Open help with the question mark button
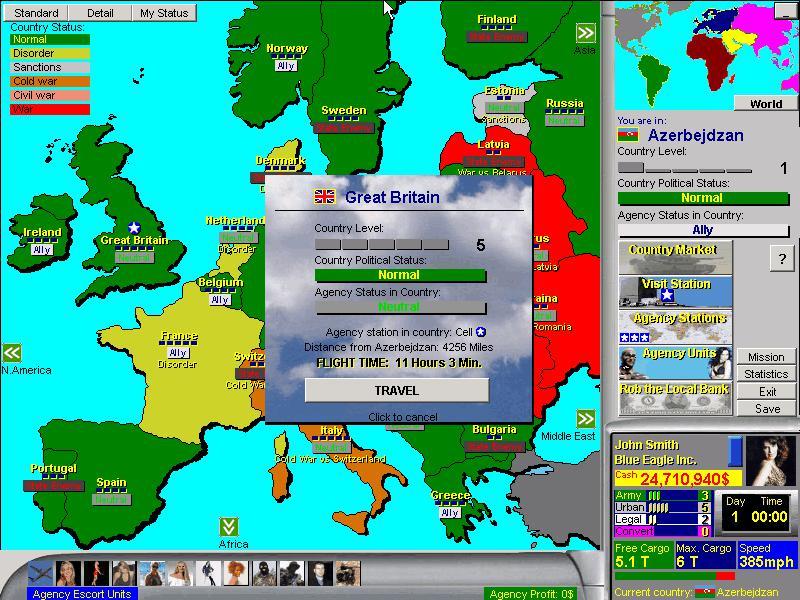This screenshot has height=600, width=800. (x=781, y=258)
